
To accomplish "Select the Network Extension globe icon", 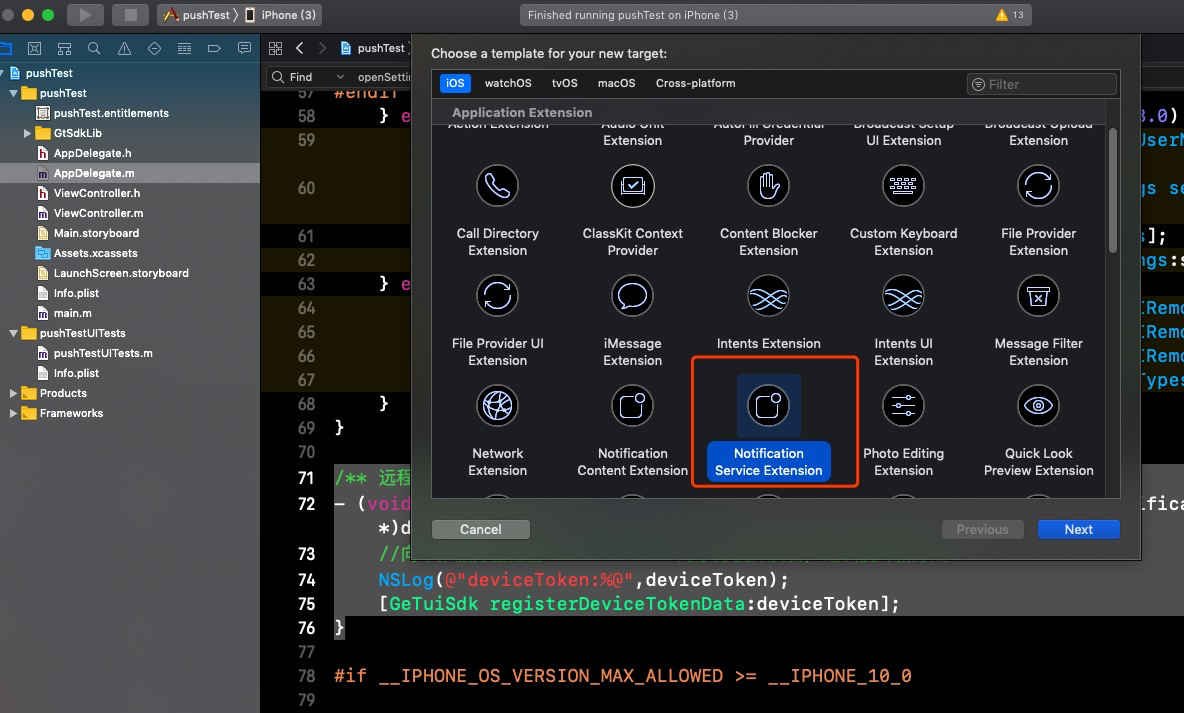I will tap(497, 405).
